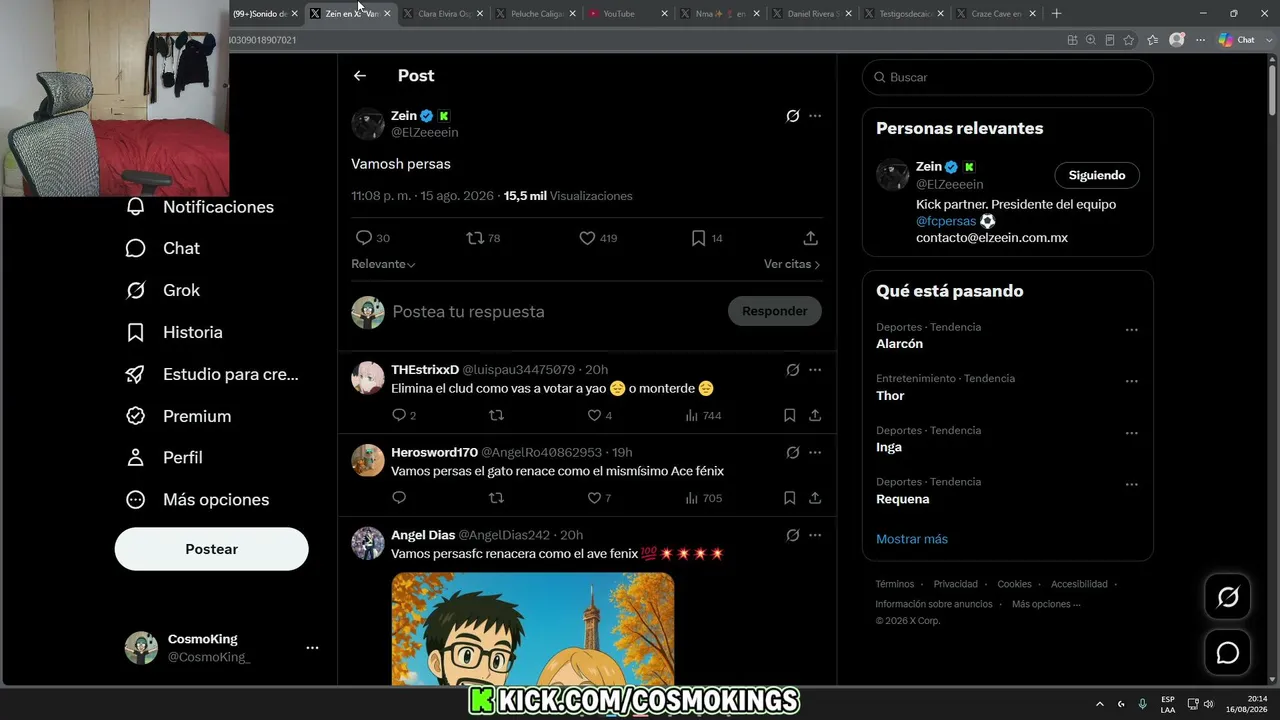The height and width of the screenshot is (720, 1280).
Task: Repost Zein's post with 78 reposts
Action: tap(475, 238)
